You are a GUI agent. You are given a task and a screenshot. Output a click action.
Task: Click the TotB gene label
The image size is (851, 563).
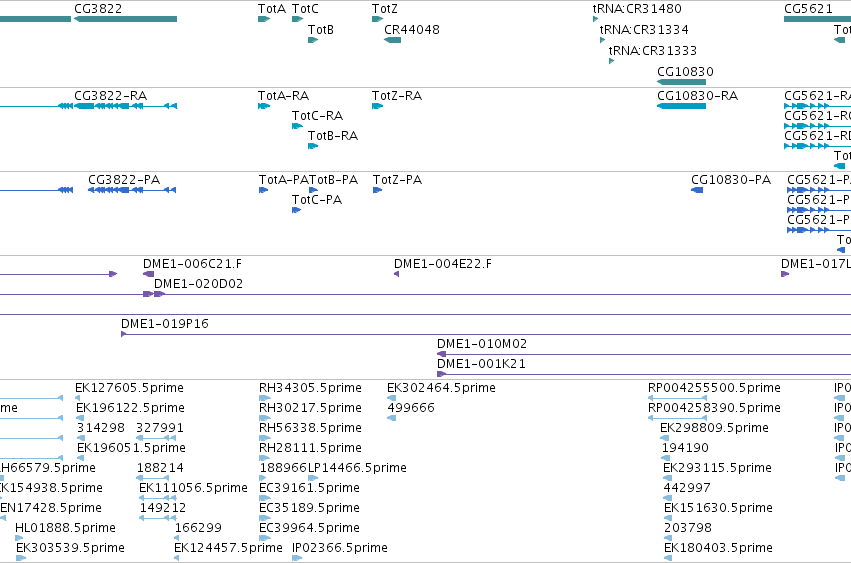coord(321,29)
